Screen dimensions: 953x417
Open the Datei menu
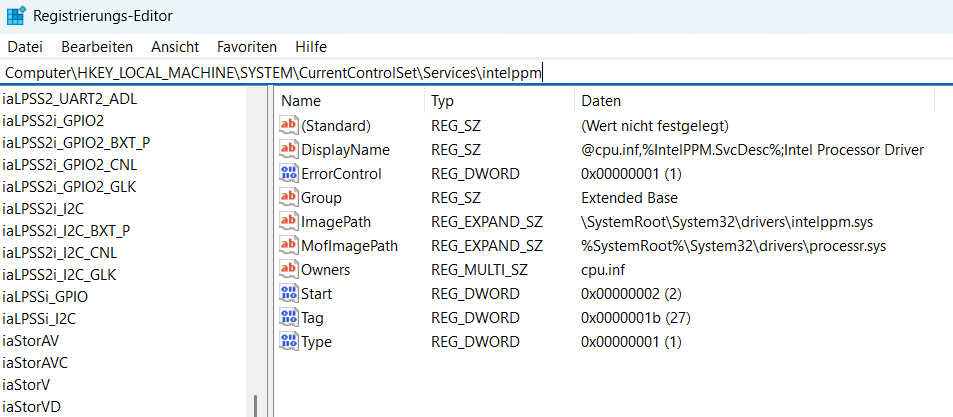click(x=25, y=47)
